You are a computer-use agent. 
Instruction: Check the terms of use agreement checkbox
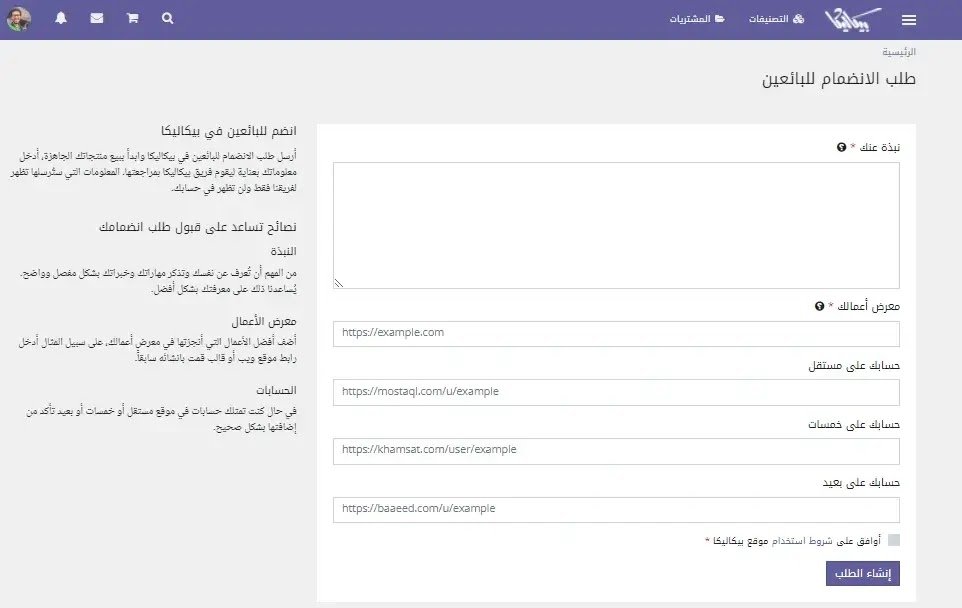click(x=893, y=540)
